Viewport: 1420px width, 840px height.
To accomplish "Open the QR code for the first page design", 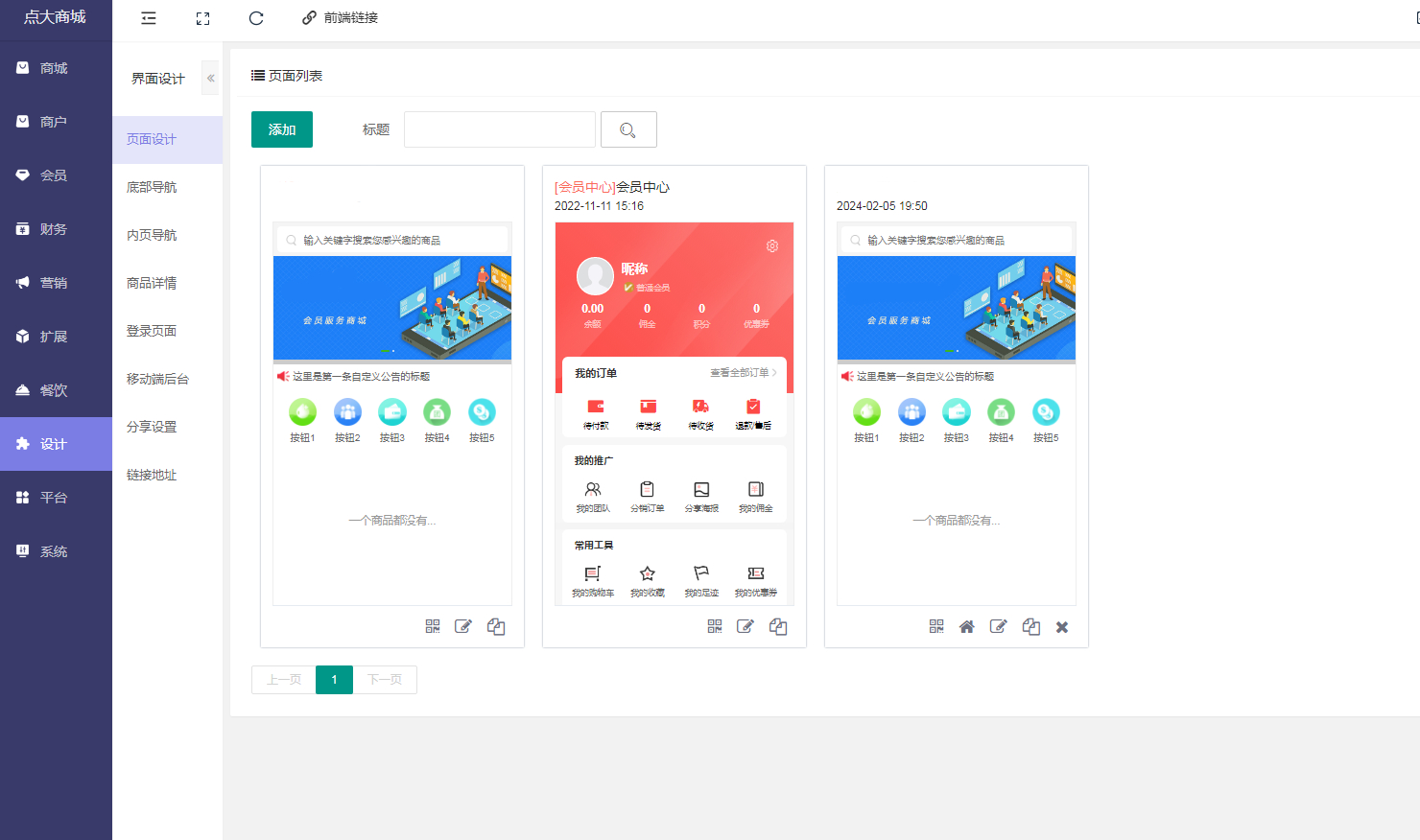I will coord(433,626).
